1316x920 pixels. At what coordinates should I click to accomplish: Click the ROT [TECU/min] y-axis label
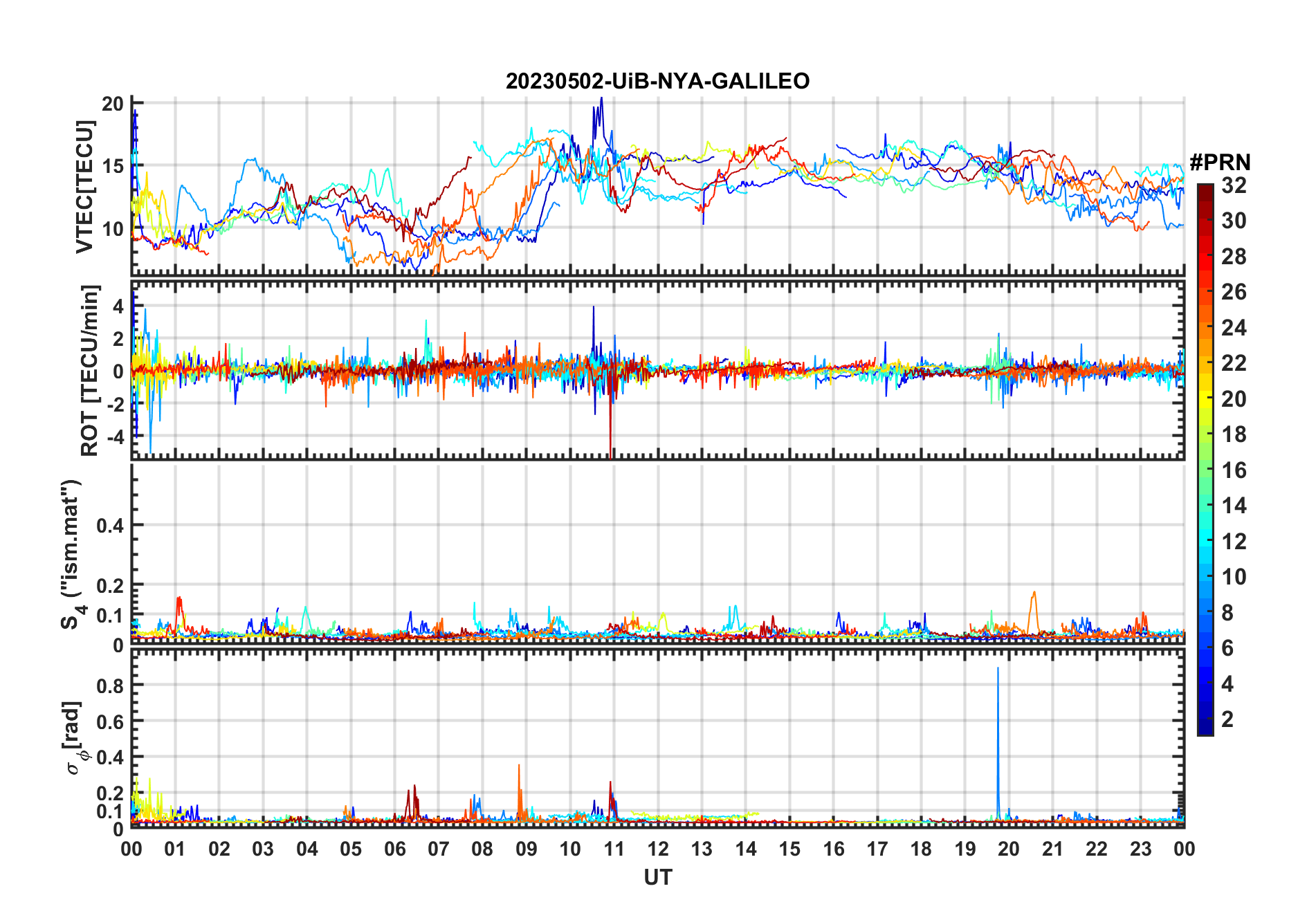(x=89, y=370)
